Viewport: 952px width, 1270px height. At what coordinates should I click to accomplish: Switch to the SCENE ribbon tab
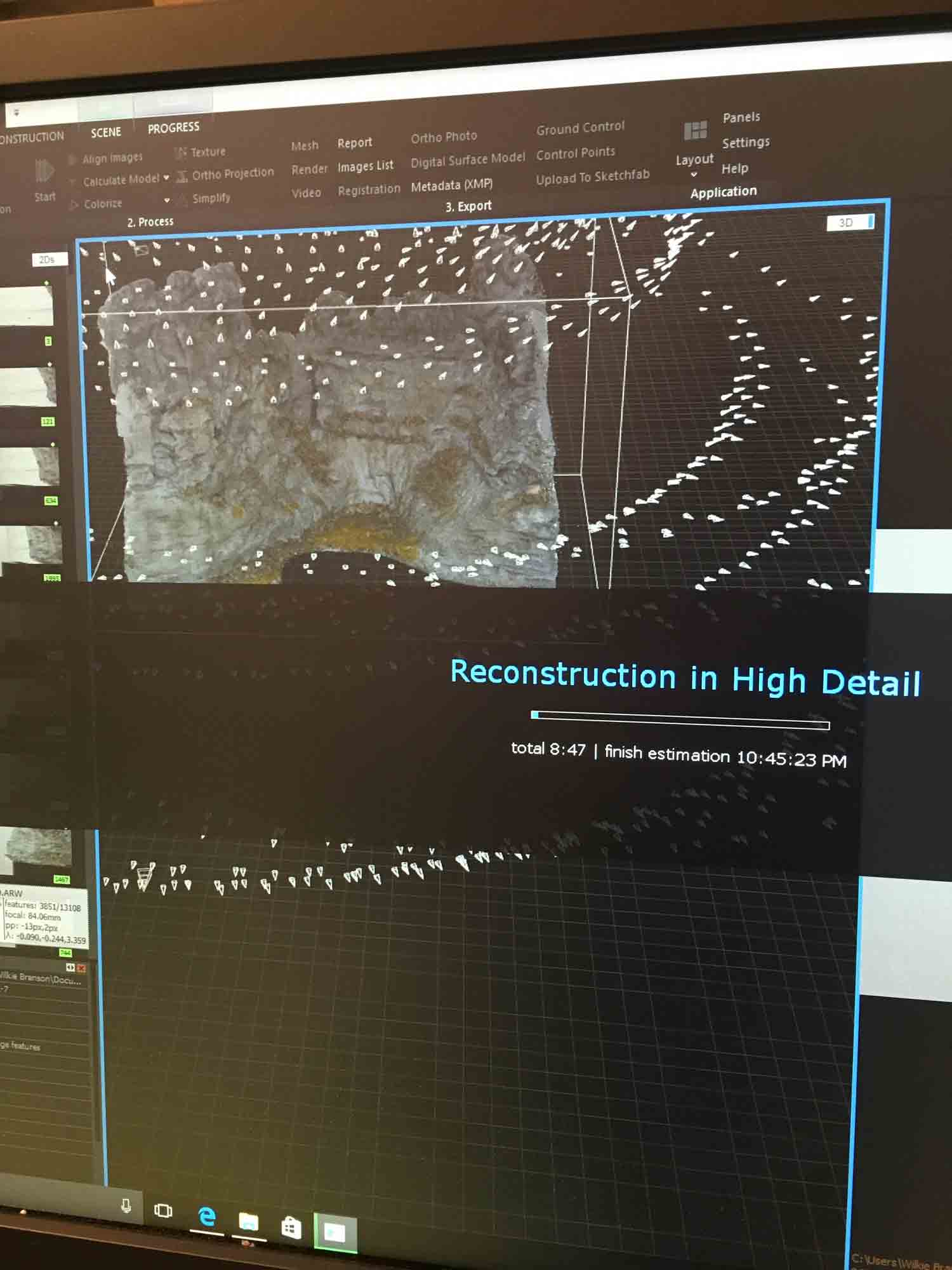pos(105,132)
